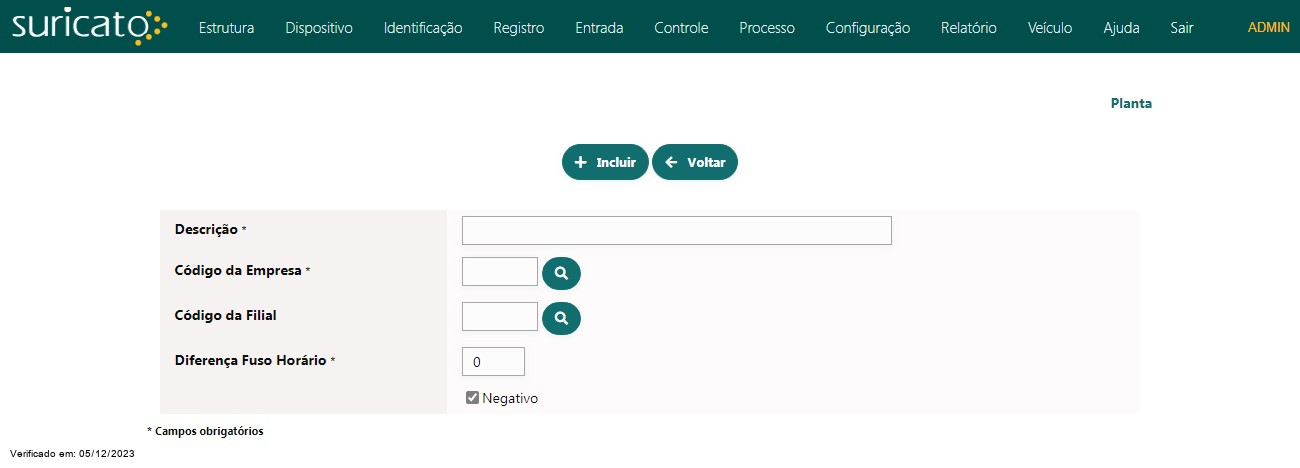The image size is (1300, 468).
Task: Open the Estrutura menu
Action: 226,28
